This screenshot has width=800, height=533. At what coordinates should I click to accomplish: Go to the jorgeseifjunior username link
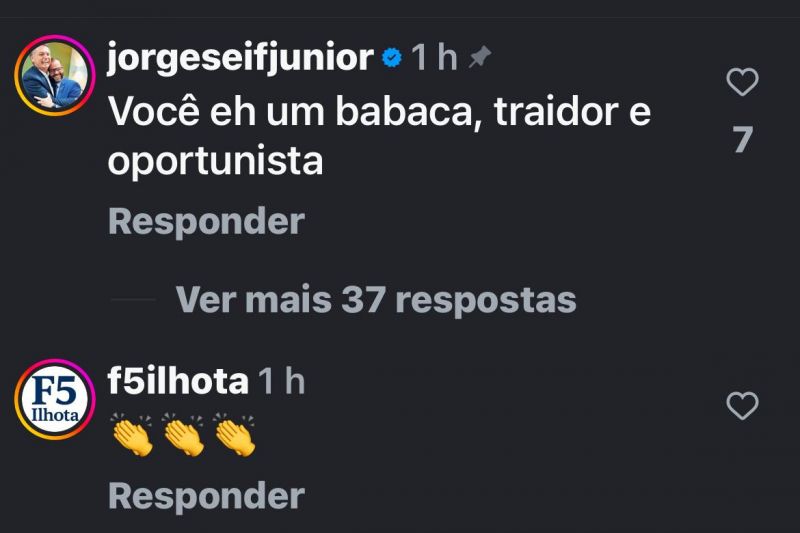(x=240, y=58)
